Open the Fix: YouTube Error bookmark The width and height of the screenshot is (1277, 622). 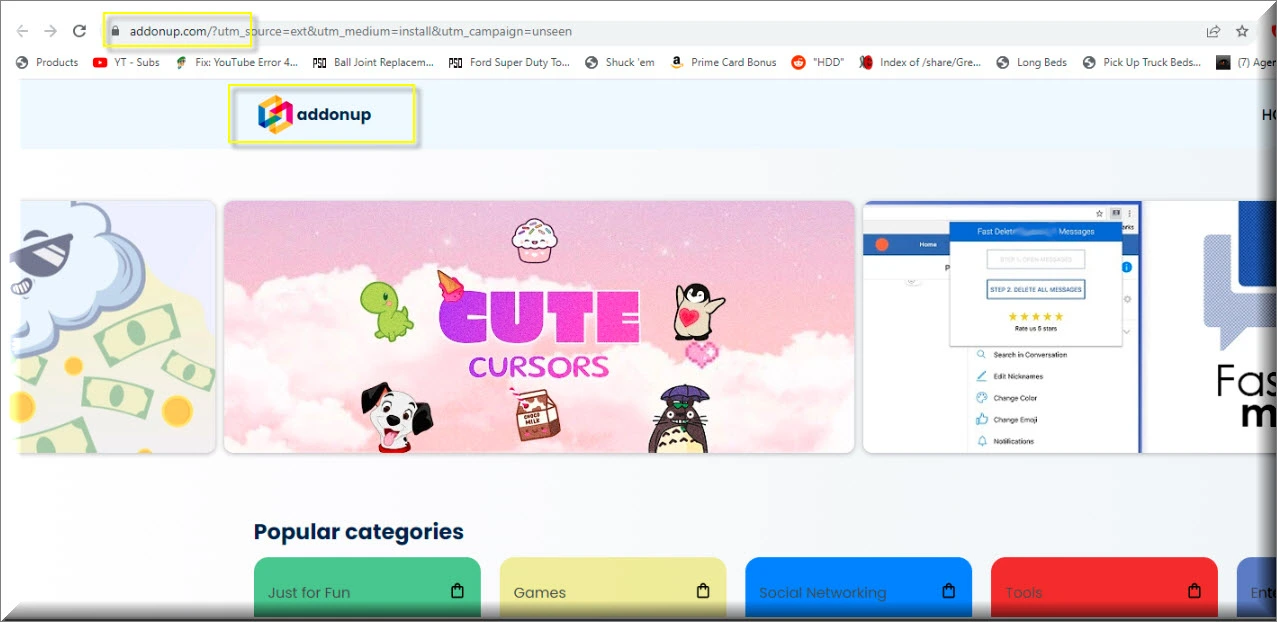click(x=236, y=62)
